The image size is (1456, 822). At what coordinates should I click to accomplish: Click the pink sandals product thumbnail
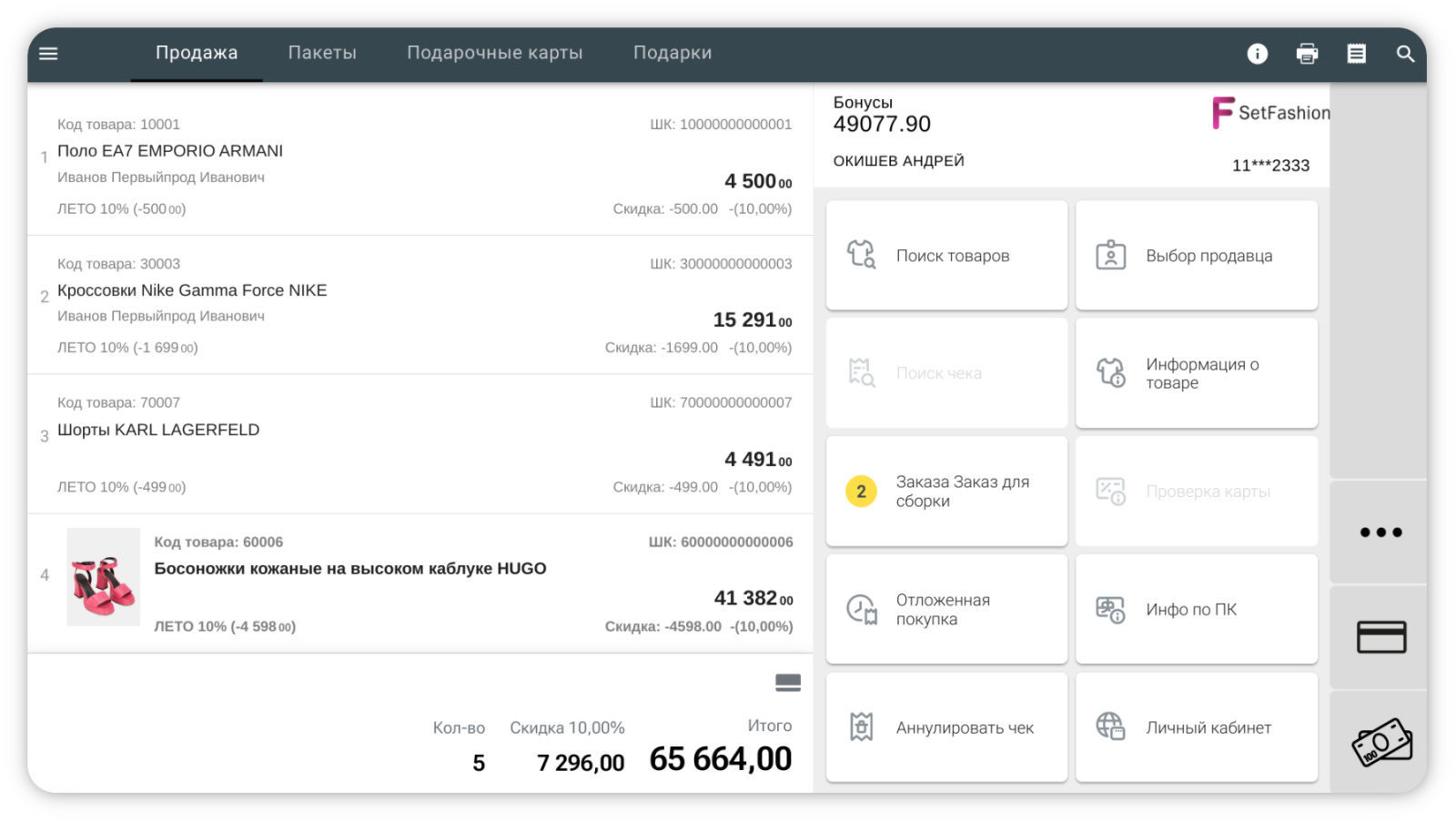click(x=104, y=577)
